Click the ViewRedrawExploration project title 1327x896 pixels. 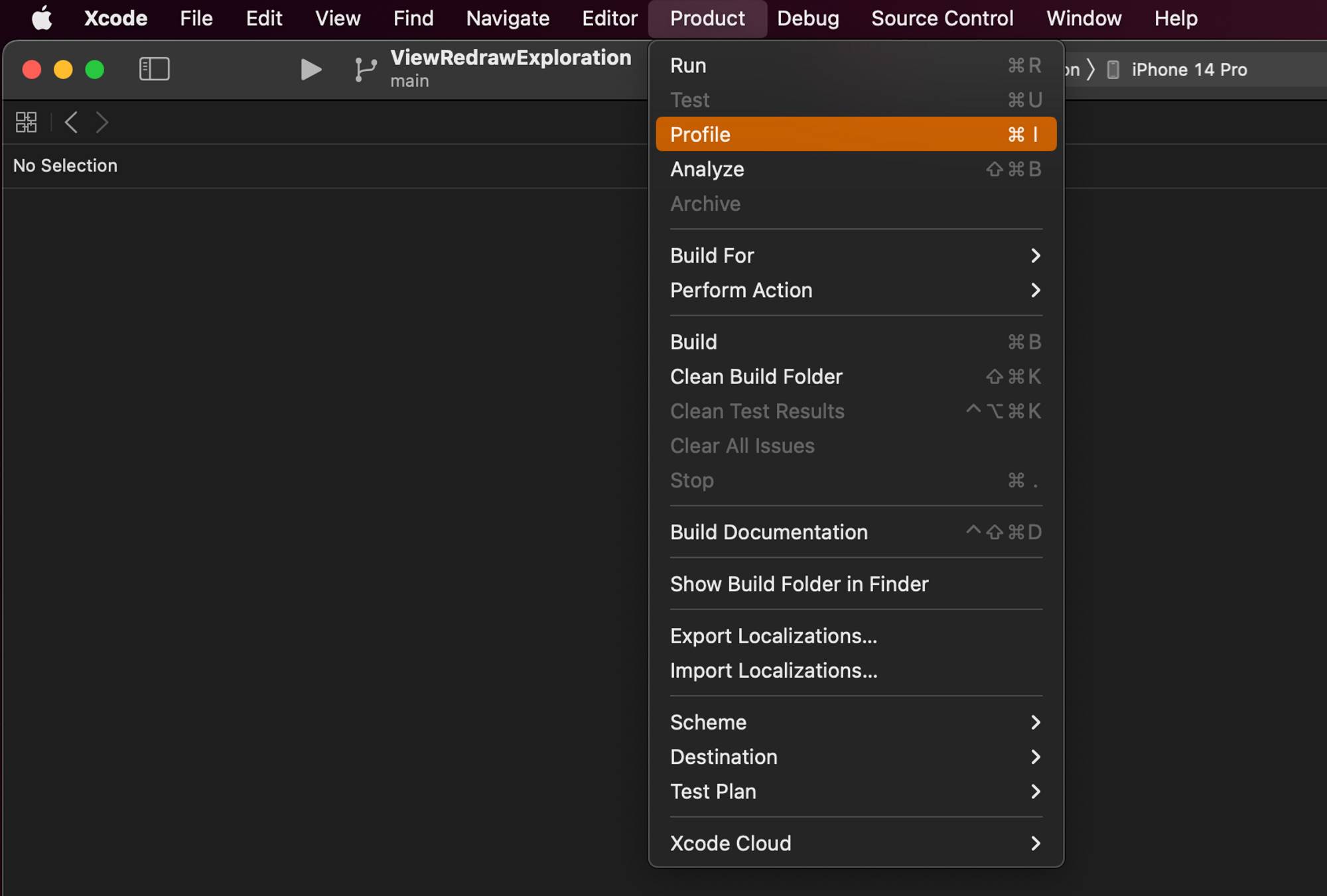point(510,58)
